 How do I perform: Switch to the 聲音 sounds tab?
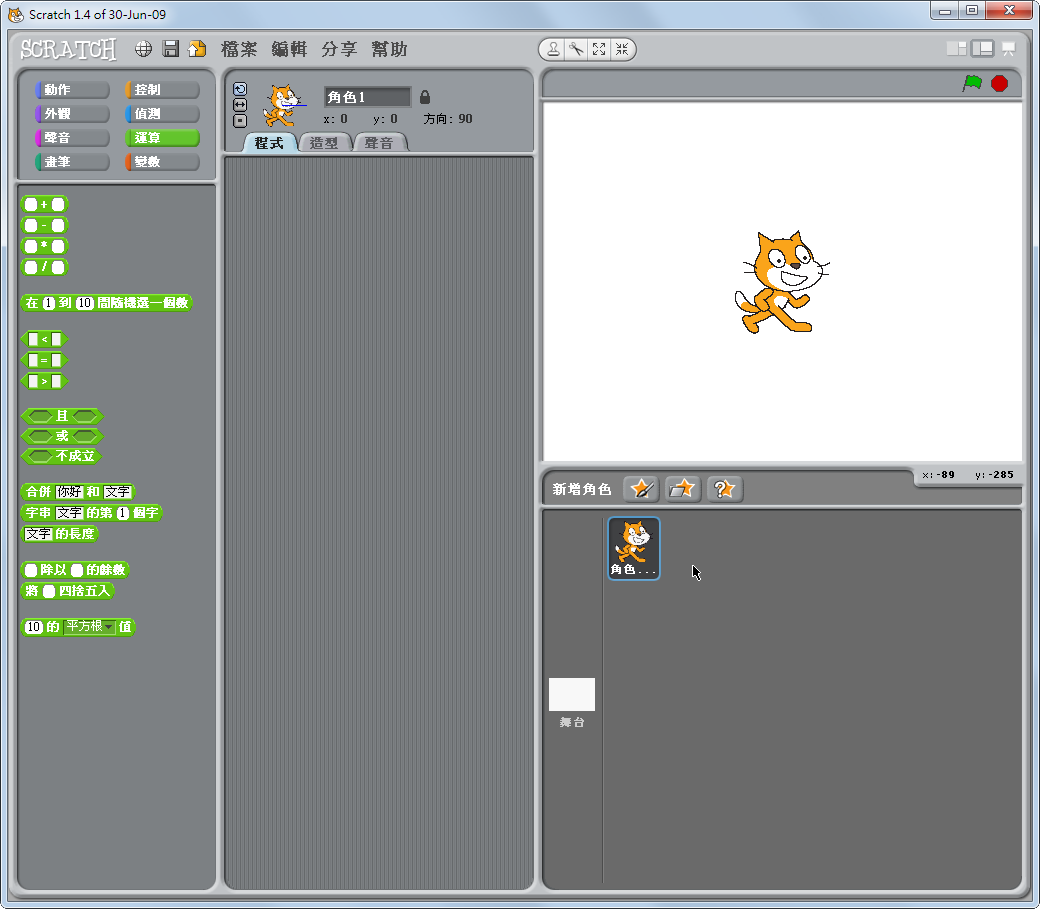pos(379,143)
